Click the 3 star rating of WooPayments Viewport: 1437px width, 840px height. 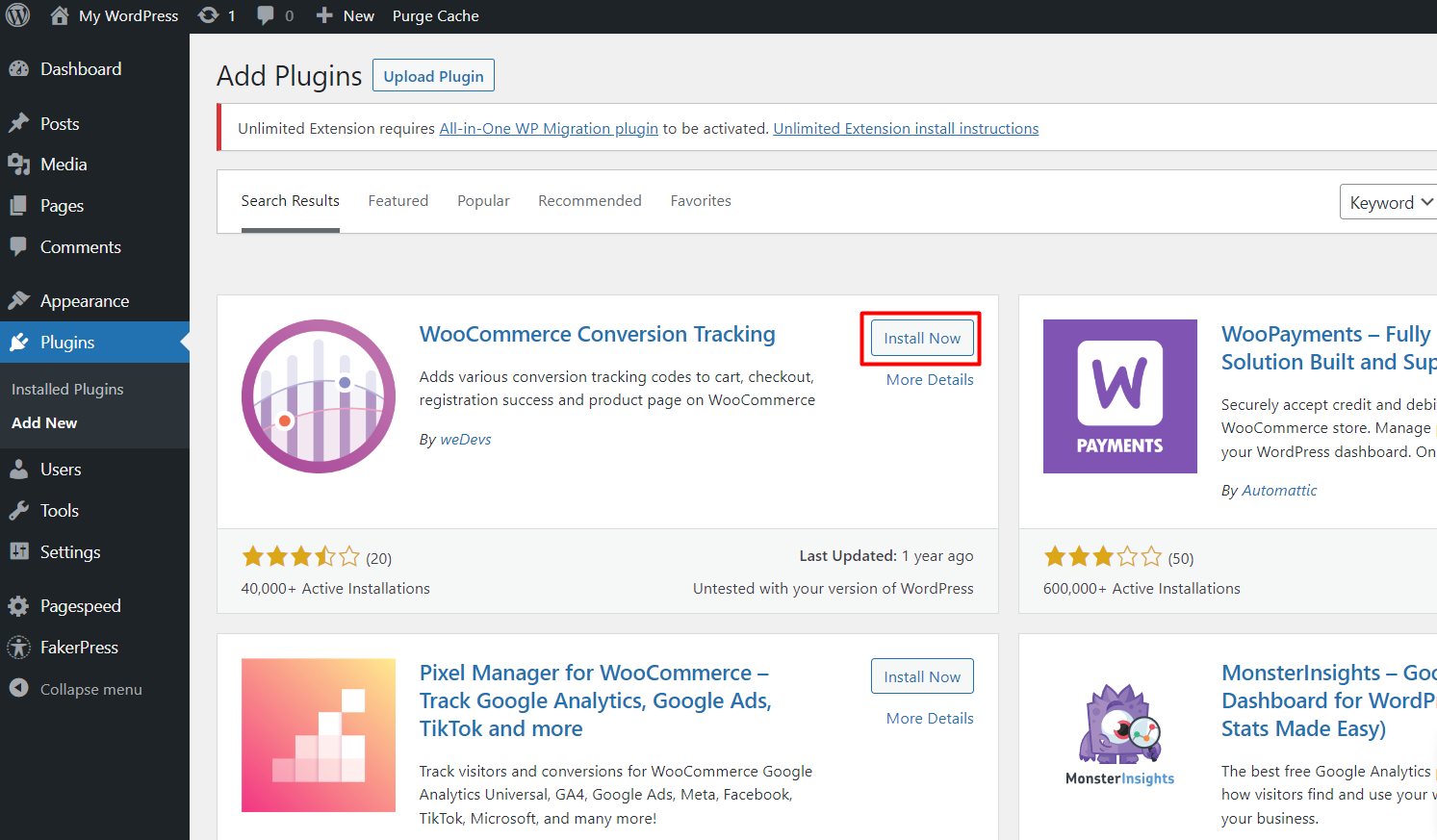[1103, 557]
